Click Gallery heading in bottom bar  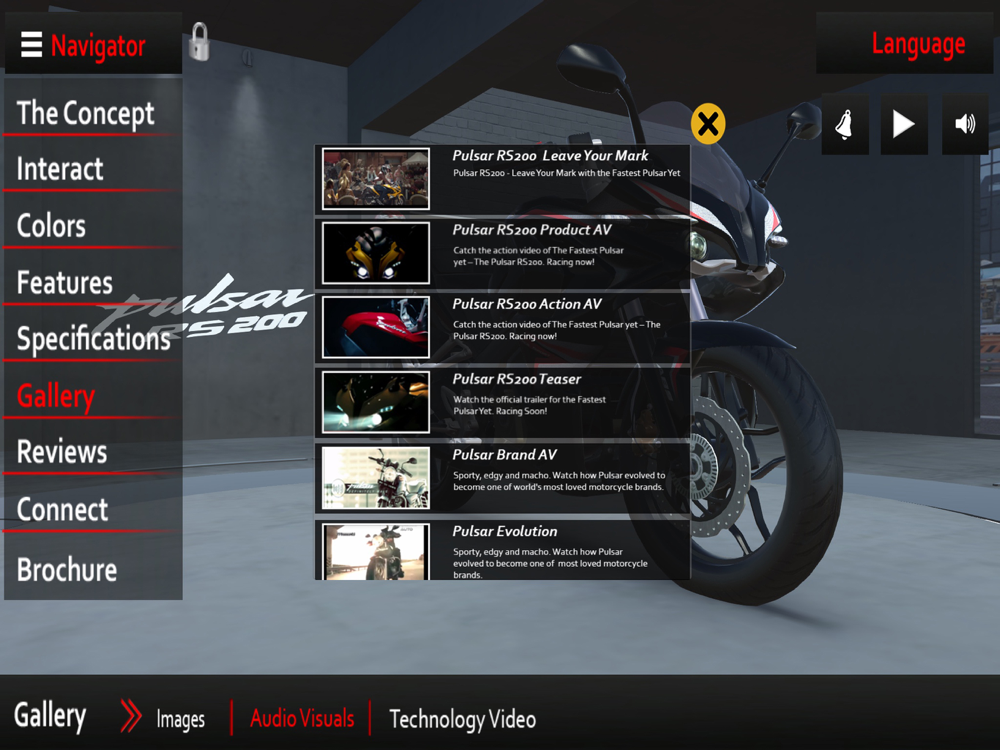coord(50,716)
